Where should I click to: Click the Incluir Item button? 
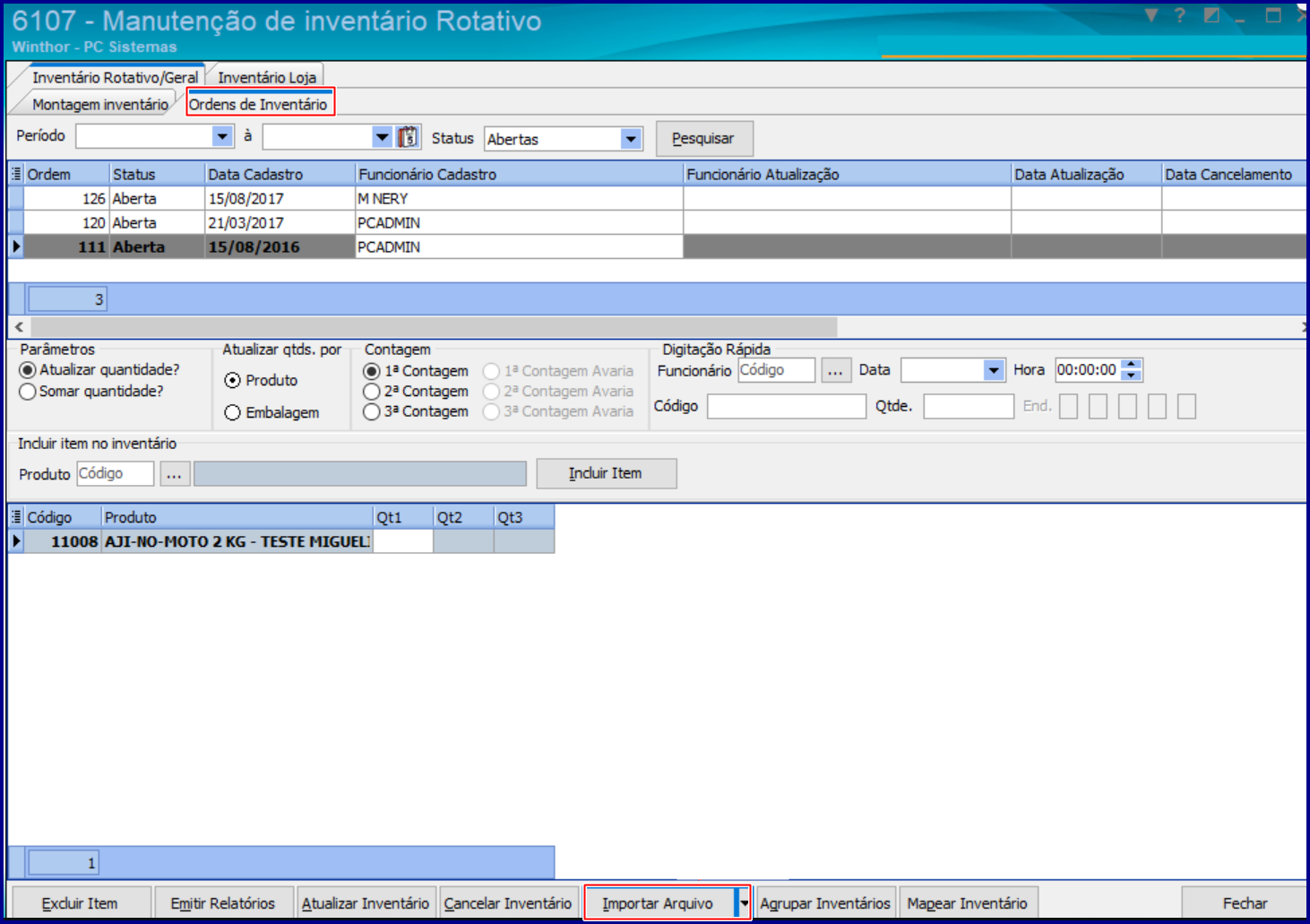click(606, 473)
